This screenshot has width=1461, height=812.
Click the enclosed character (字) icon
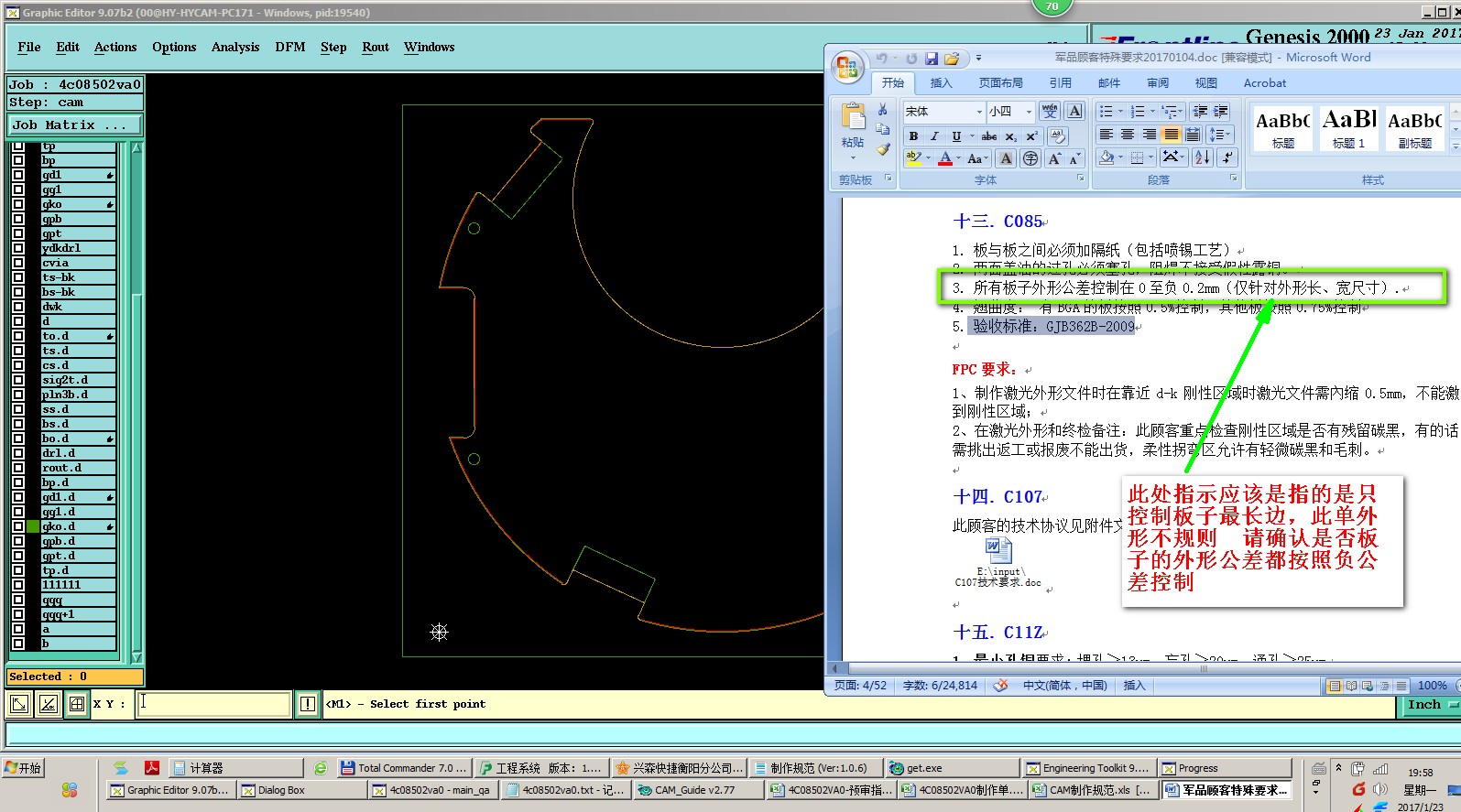[x=1030, y=158]
